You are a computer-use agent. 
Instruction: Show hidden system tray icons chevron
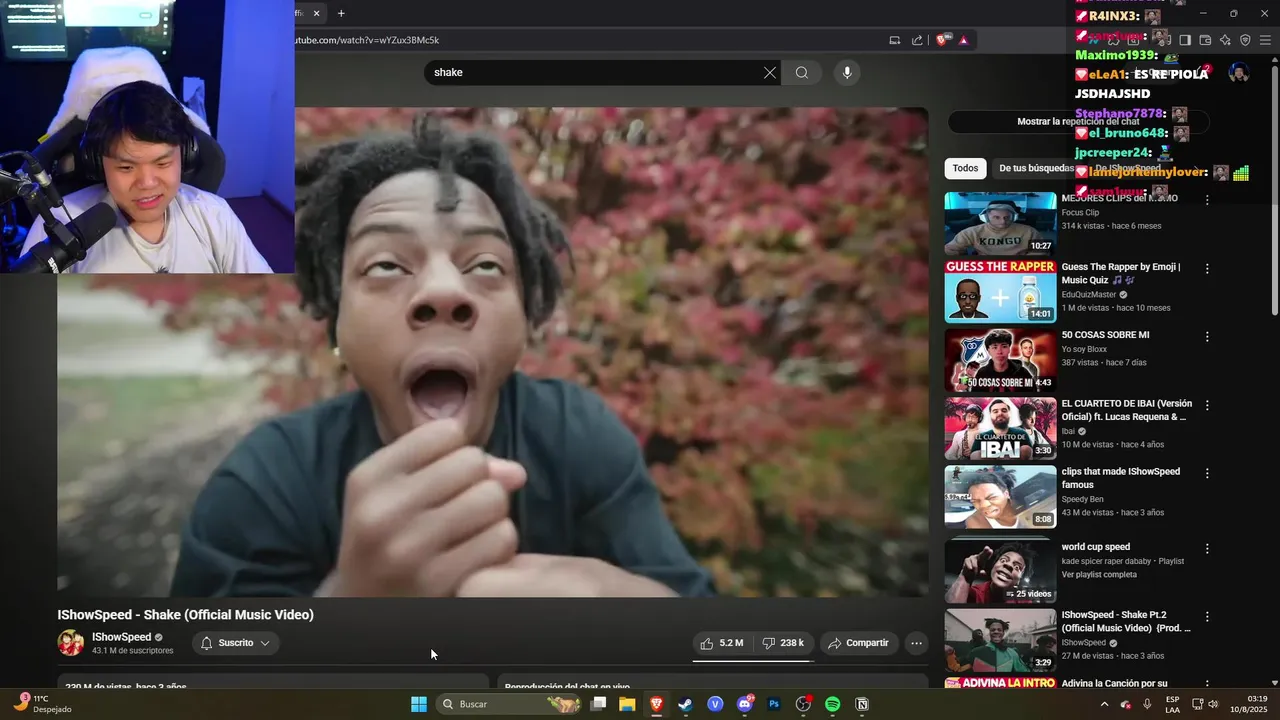[1104, 704]
